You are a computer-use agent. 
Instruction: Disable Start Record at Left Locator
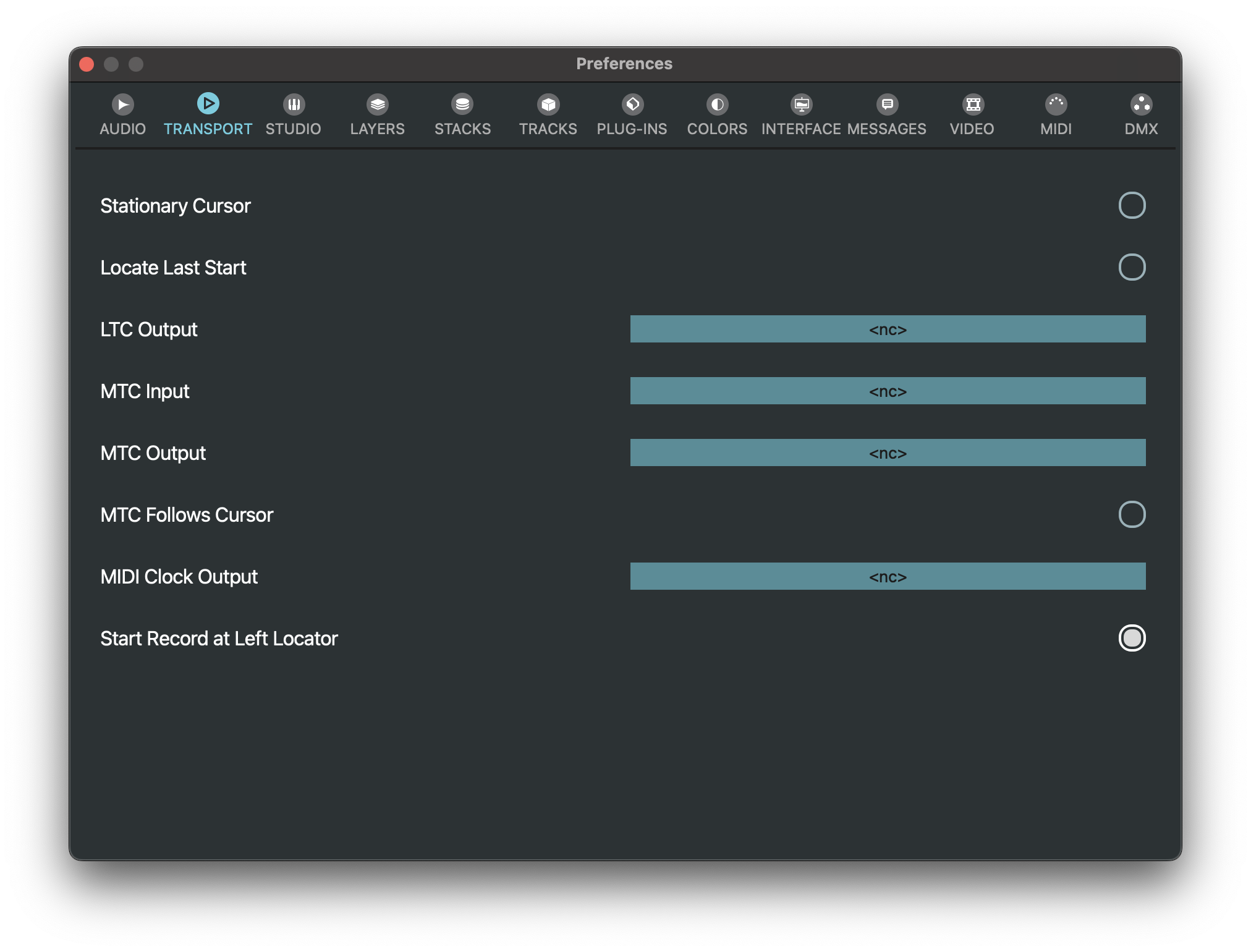(1132, 638)
